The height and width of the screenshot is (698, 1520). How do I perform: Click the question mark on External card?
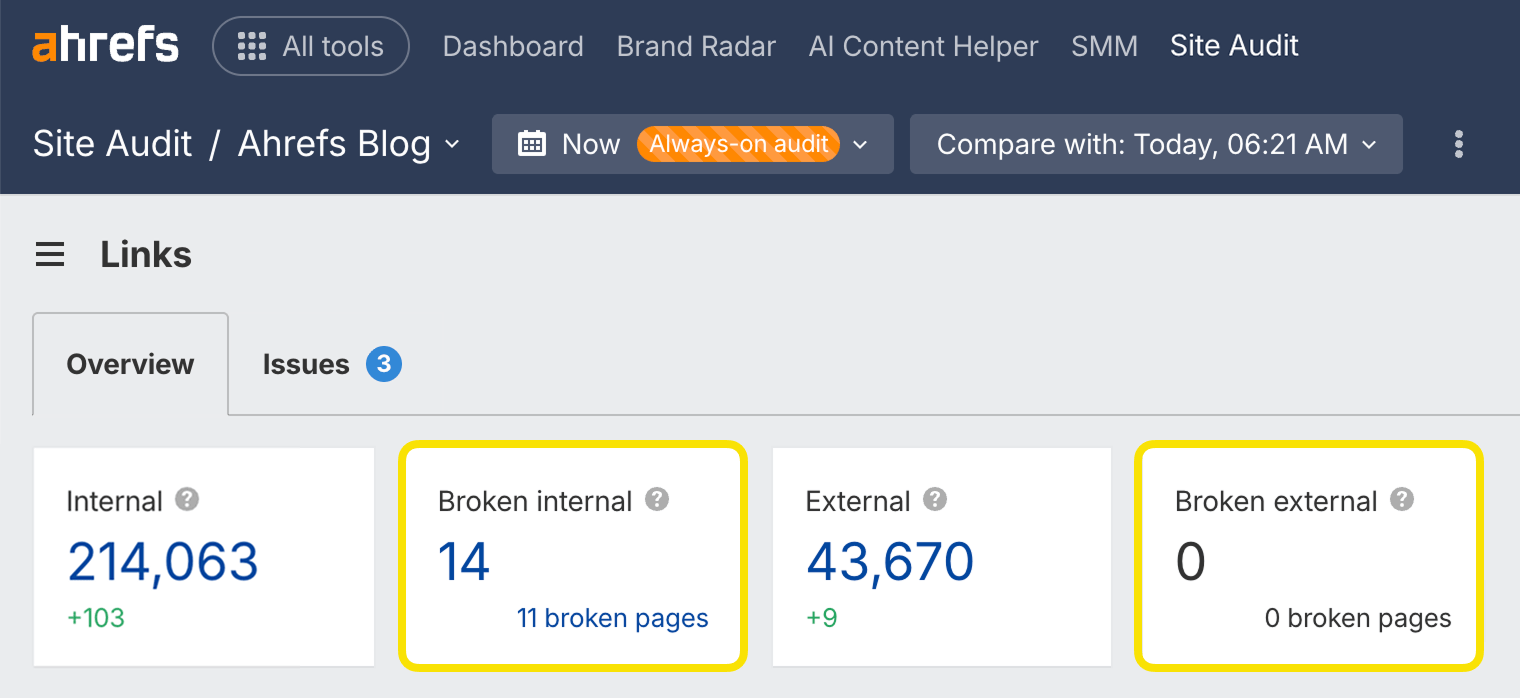935,500
